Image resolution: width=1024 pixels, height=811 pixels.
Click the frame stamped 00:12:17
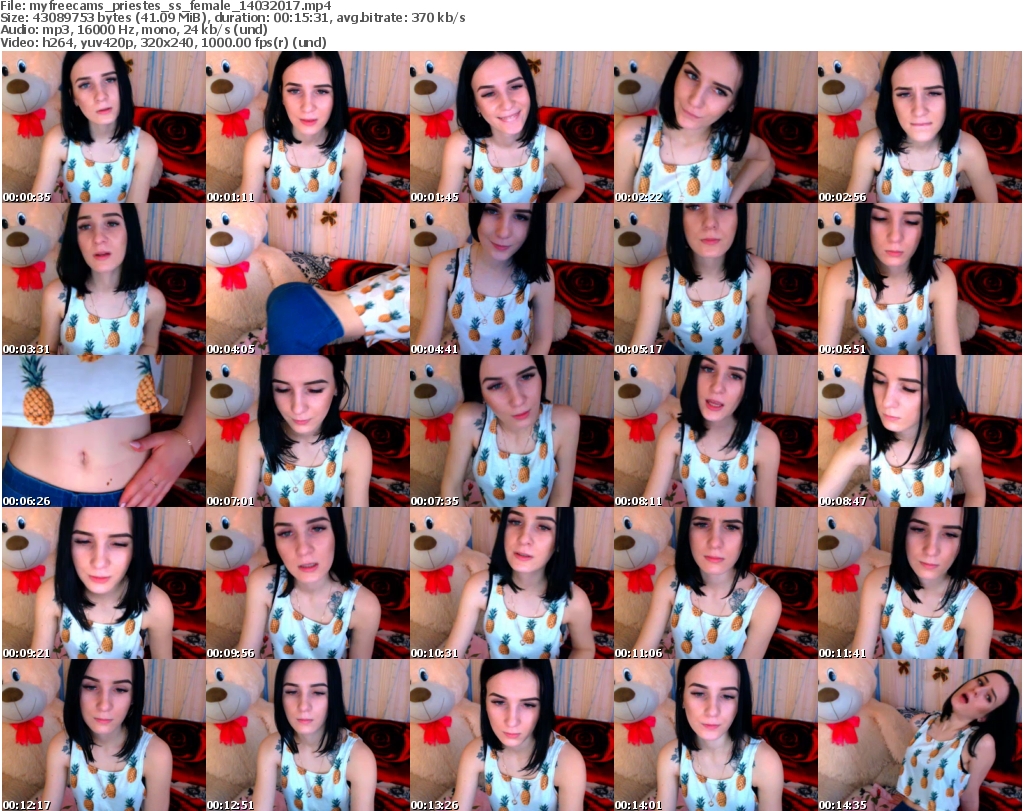[x=103, y=735]
